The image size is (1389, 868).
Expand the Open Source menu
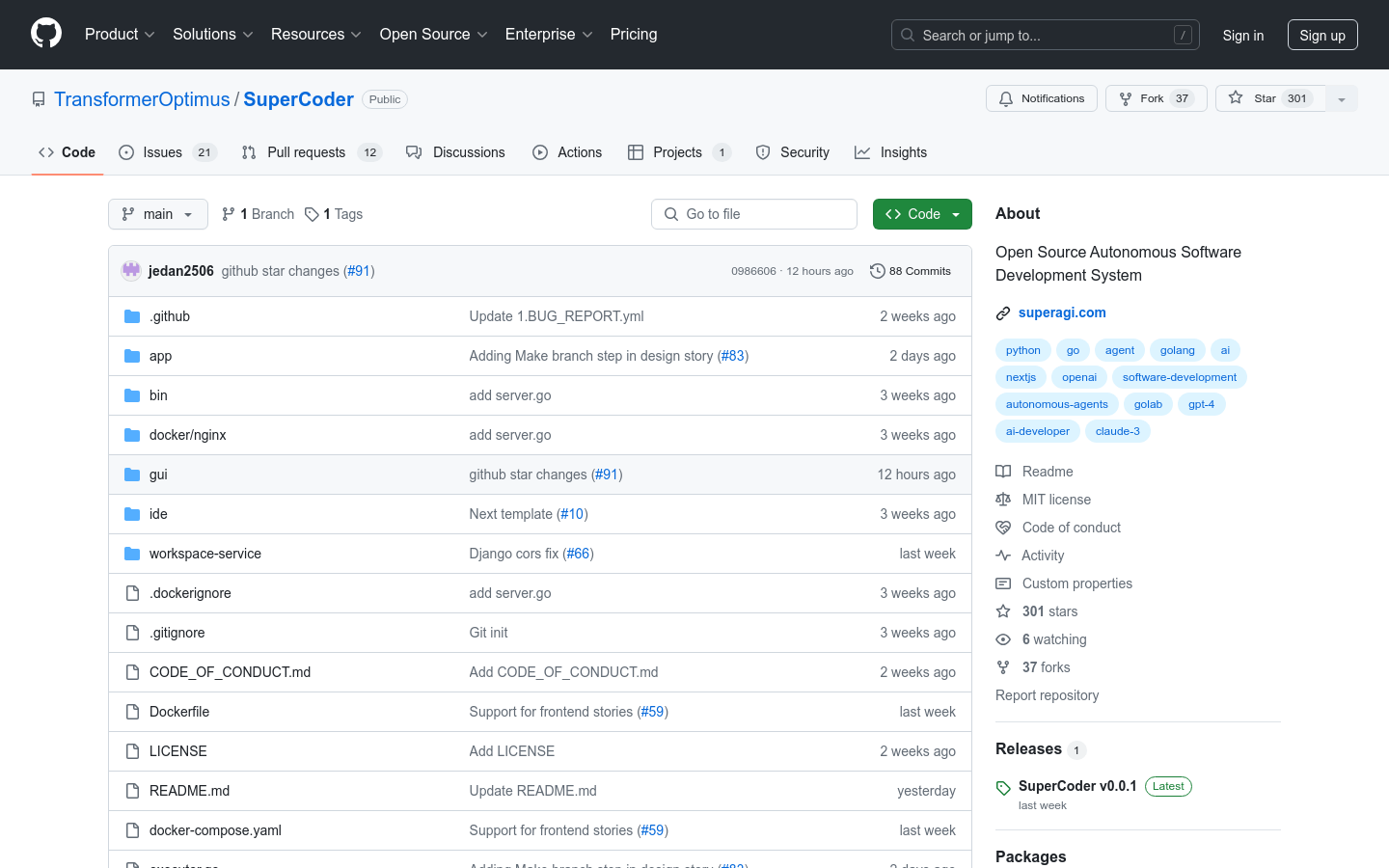434,35
